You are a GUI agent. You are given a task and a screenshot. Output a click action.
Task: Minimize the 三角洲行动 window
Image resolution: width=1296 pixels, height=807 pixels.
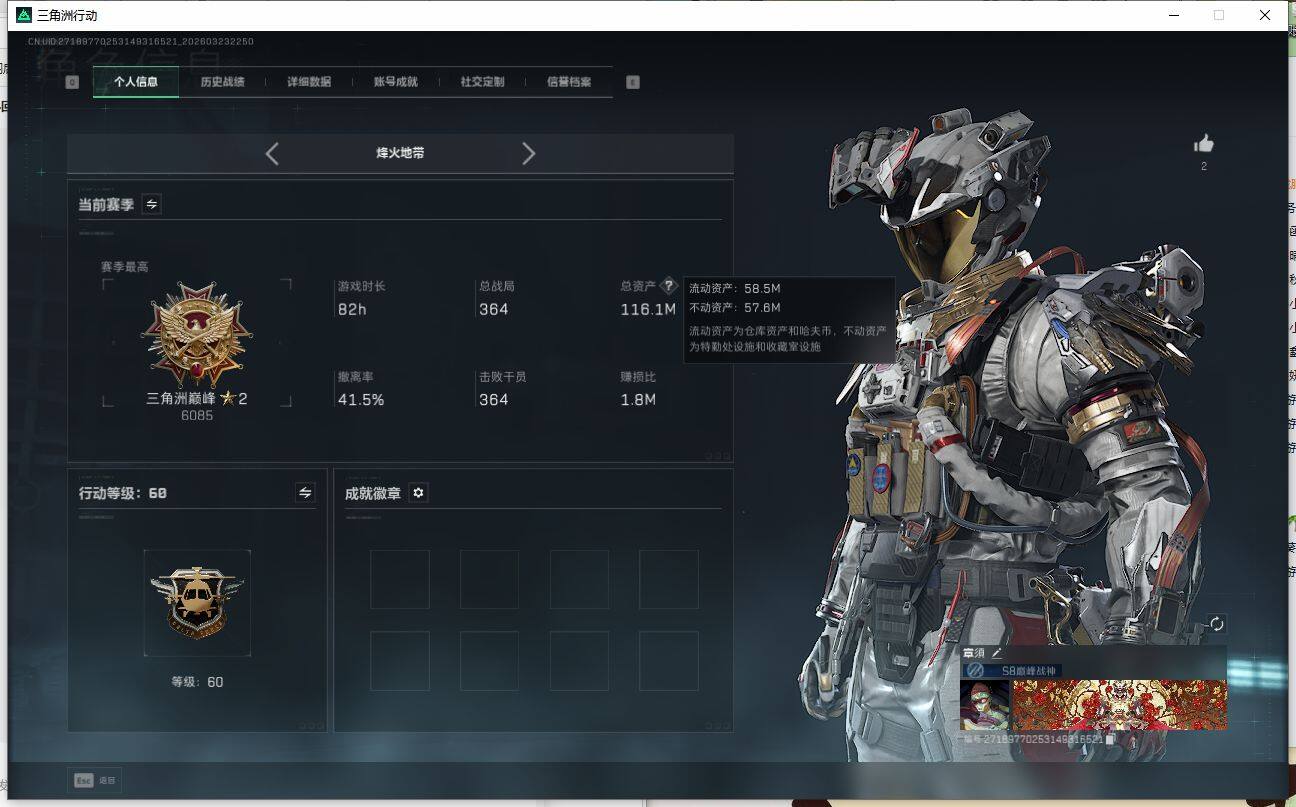tap(1173, 15)
